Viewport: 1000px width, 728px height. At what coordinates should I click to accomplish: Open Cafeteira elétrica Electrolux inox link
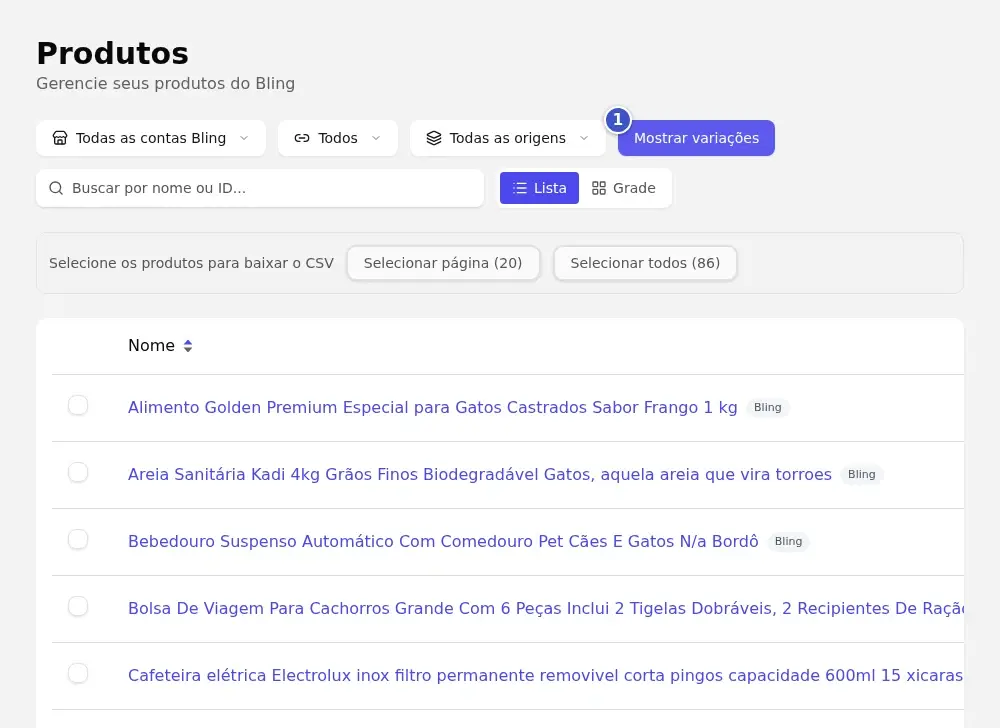546,675
